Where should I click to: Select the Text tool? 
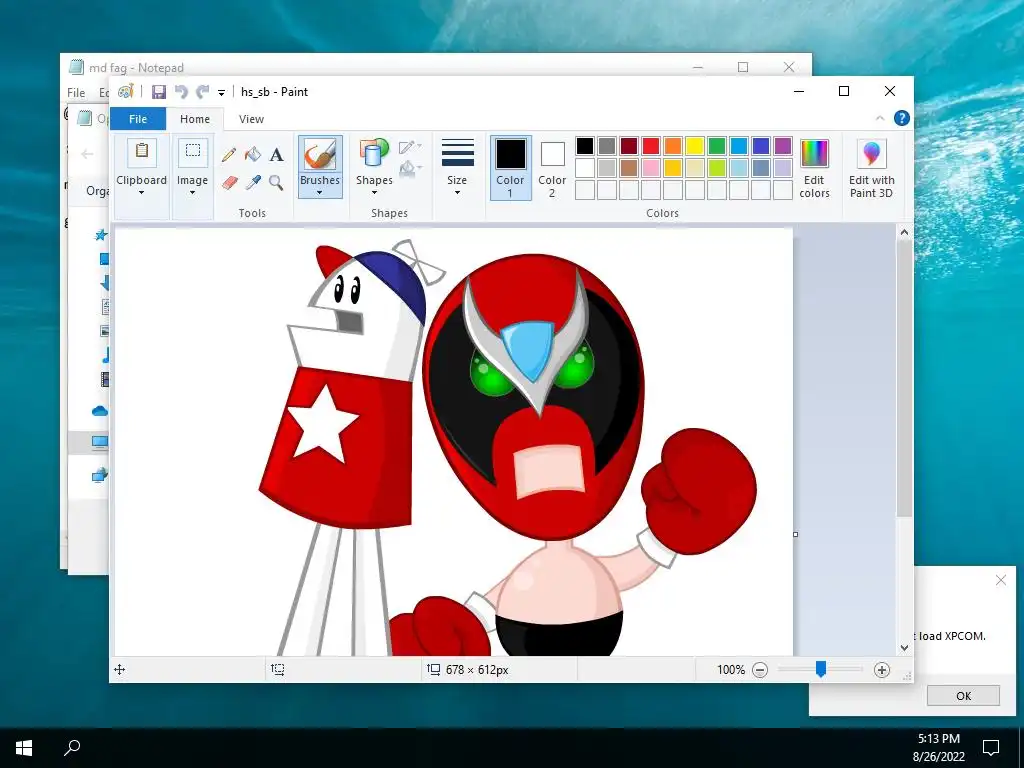[x=276, y=155]
